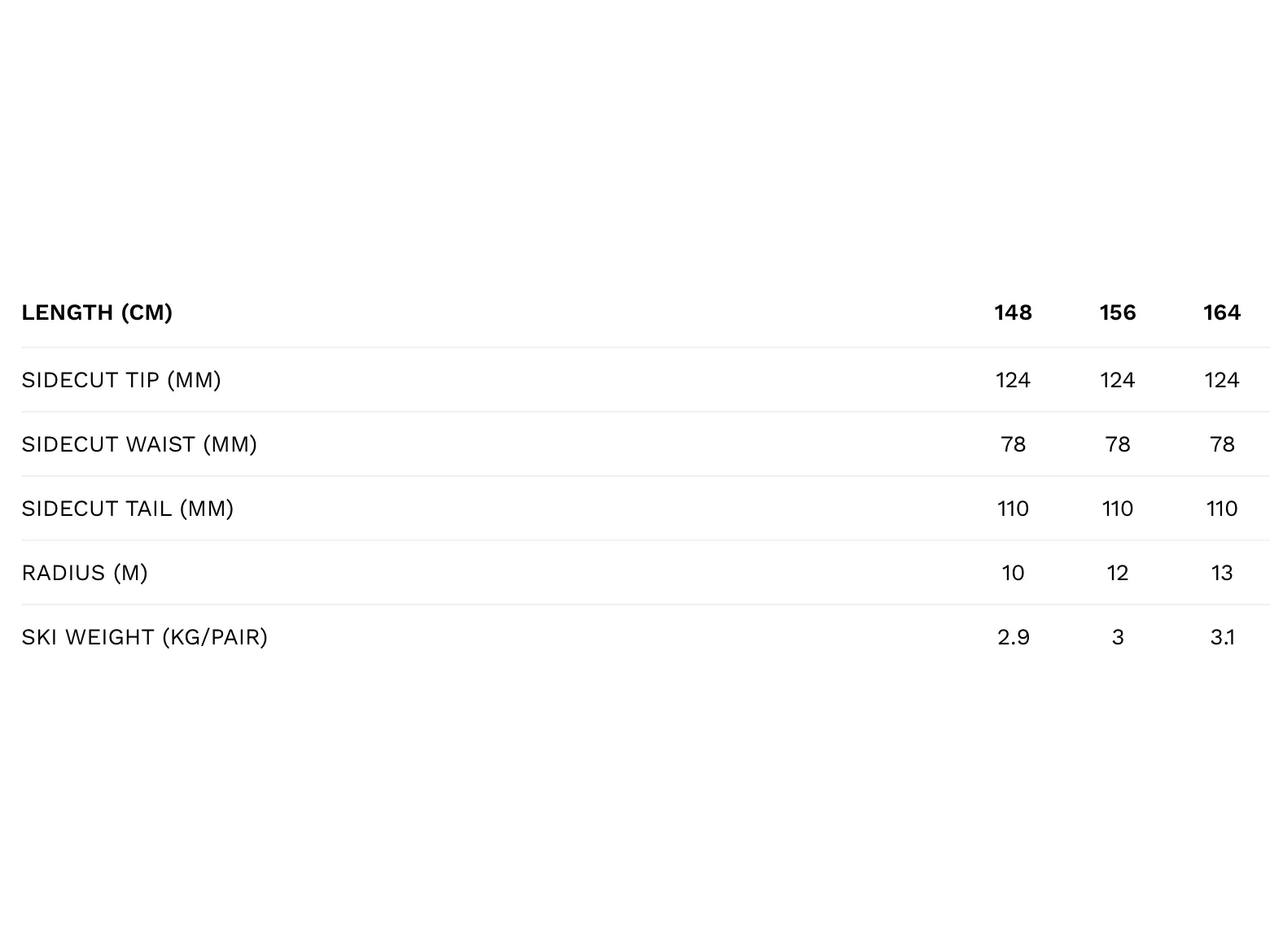Click the SIDECUT TAIL (MM) row label
Screen dimensions: 1270x952
[128, 509]
